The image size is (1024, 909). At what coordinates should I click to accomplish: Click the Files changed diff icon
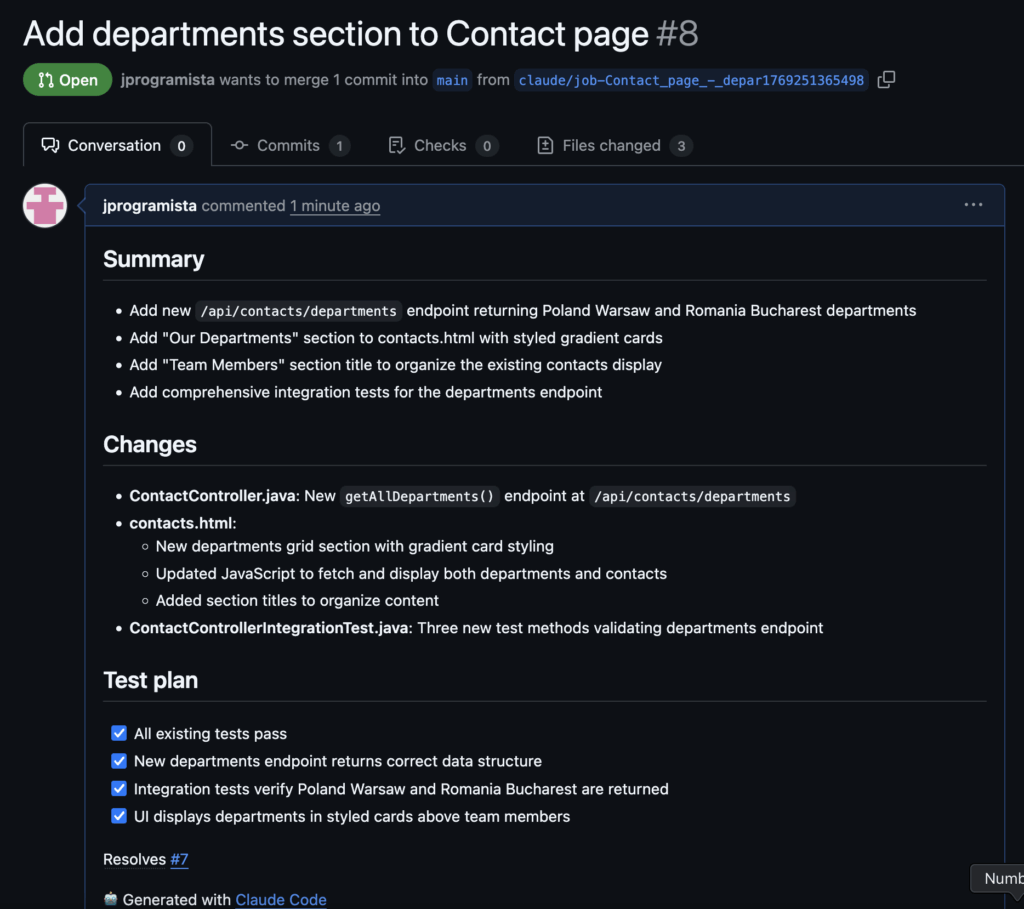click(545, 145)
